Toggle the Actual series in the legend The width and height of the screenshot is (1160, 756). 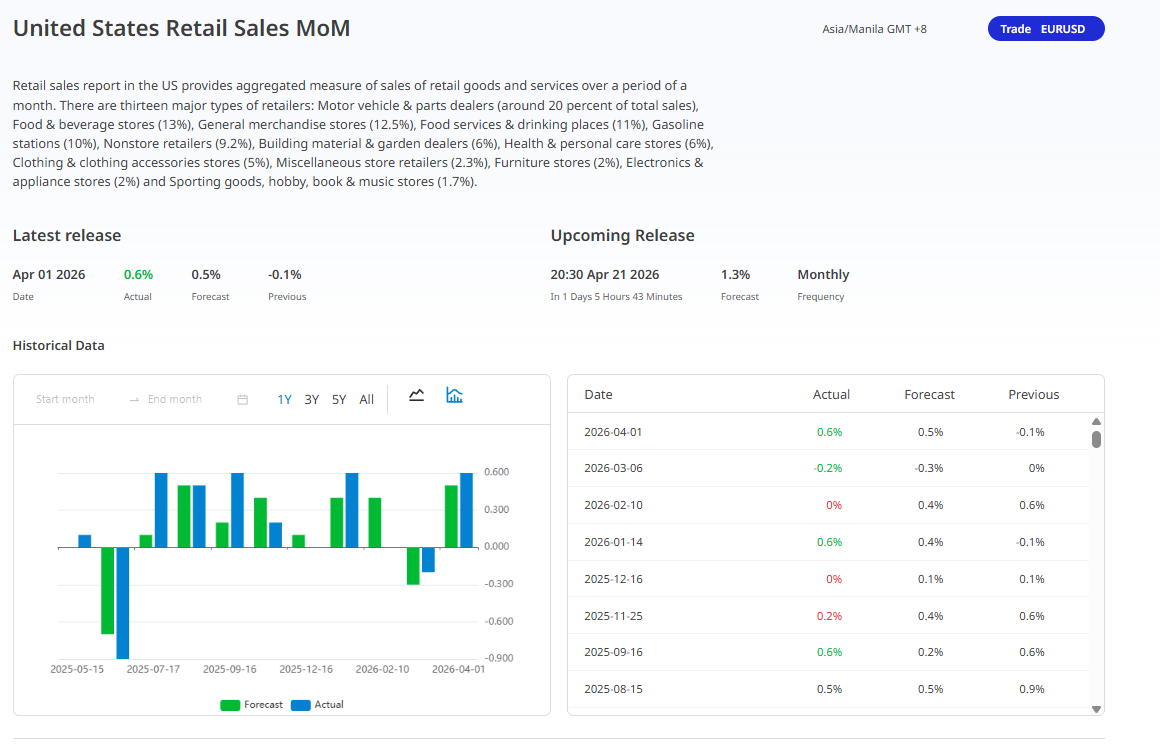(x=317, y=705)
